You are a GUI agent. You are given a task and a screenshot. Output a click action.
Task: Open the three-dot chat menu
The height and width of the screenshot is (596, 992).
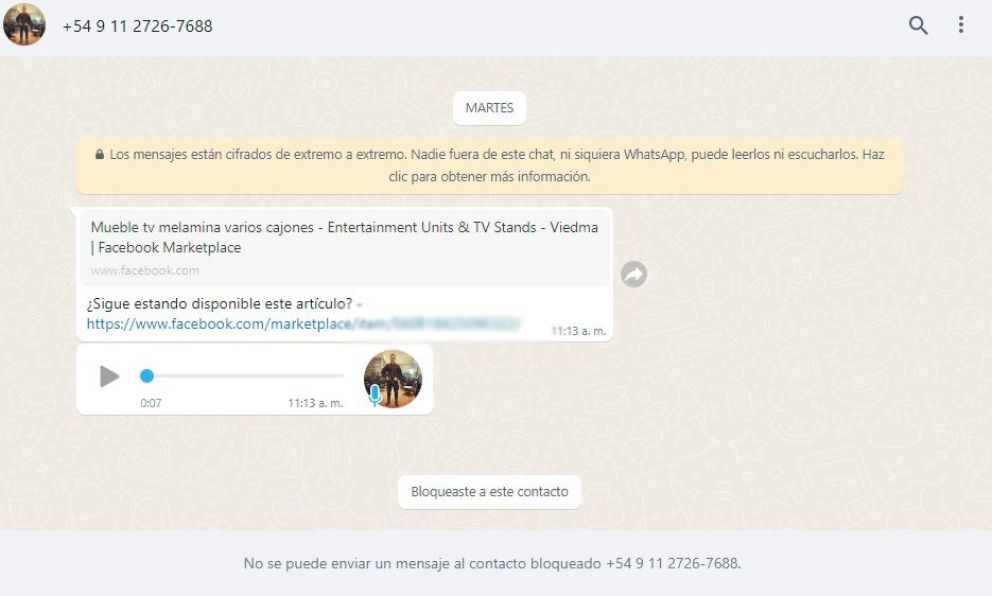point(961,25)
